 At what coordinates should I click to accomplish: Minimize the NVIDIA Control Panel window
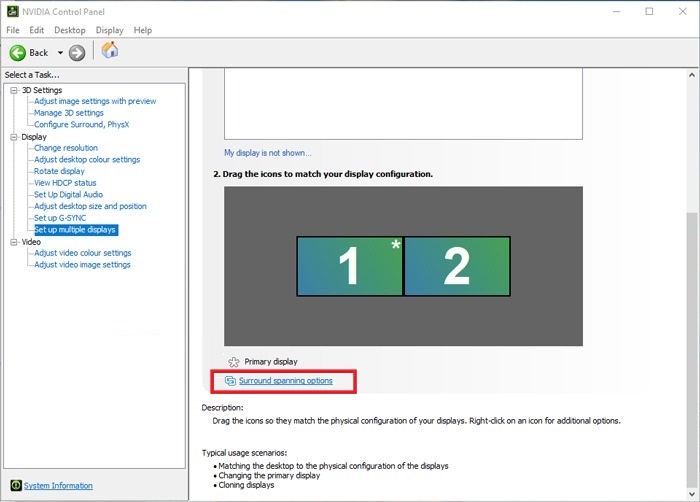(x=617, y=12)
